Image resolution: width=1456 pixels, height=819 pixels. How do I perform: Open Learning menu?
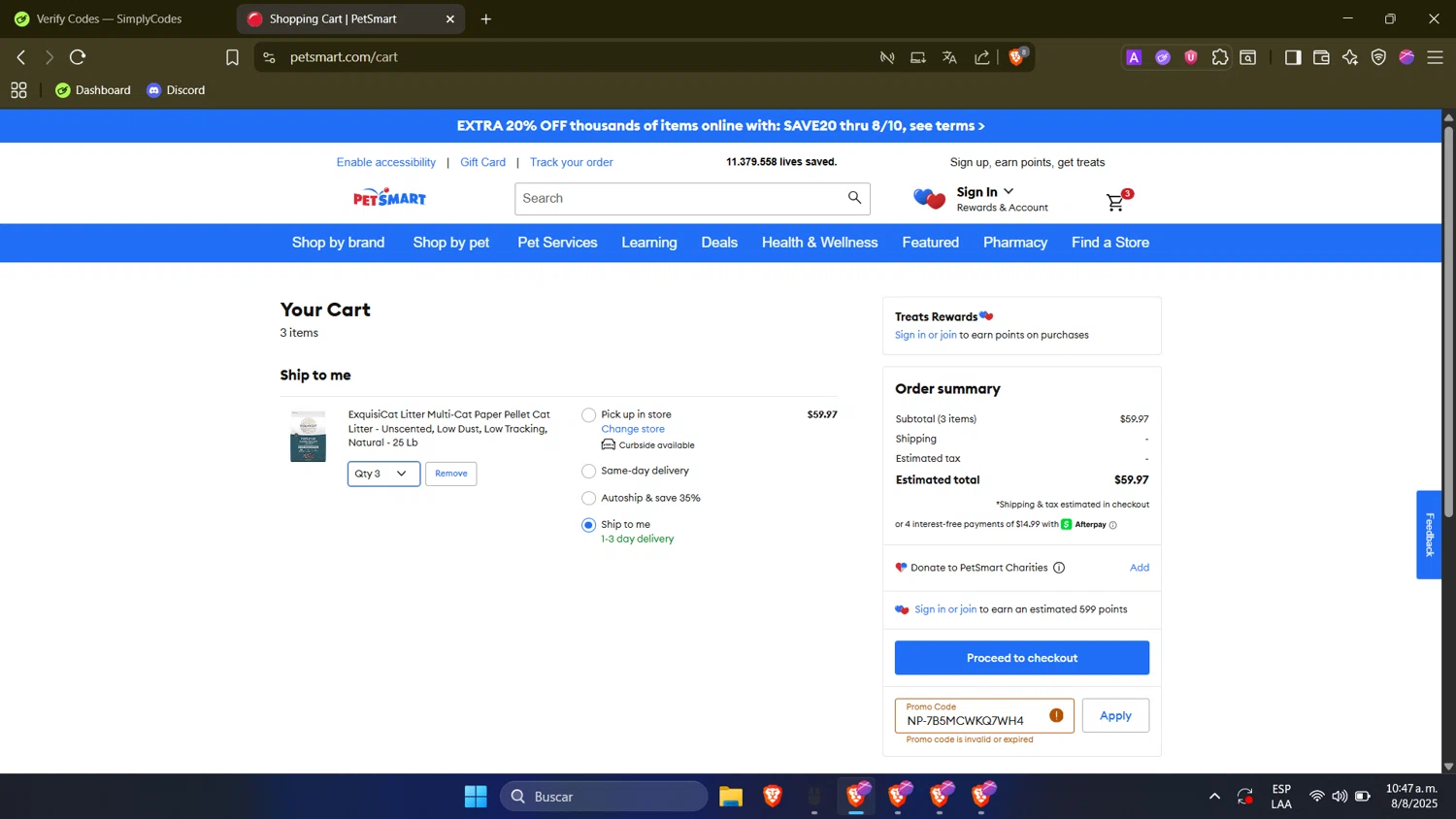coord(649,243)
